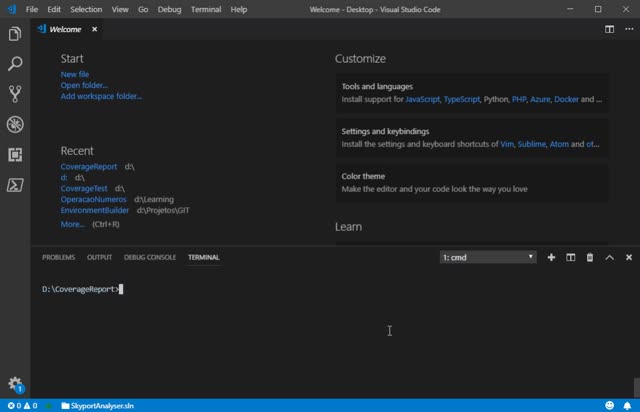
Task: Kill the terminal with trash icon
Action: 590,257
